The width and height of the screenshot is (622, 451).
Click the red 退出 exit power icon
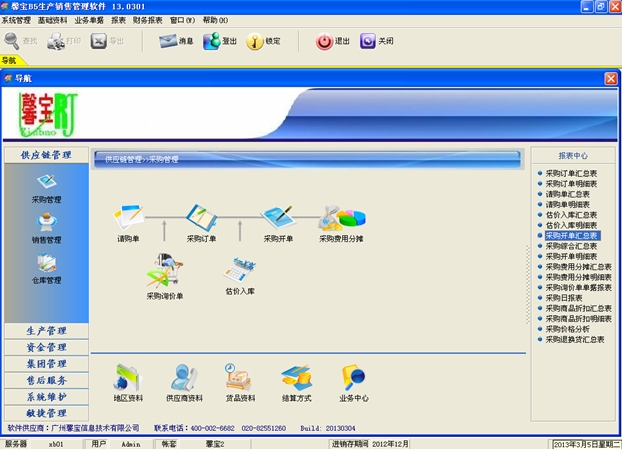tap(324, 41)
